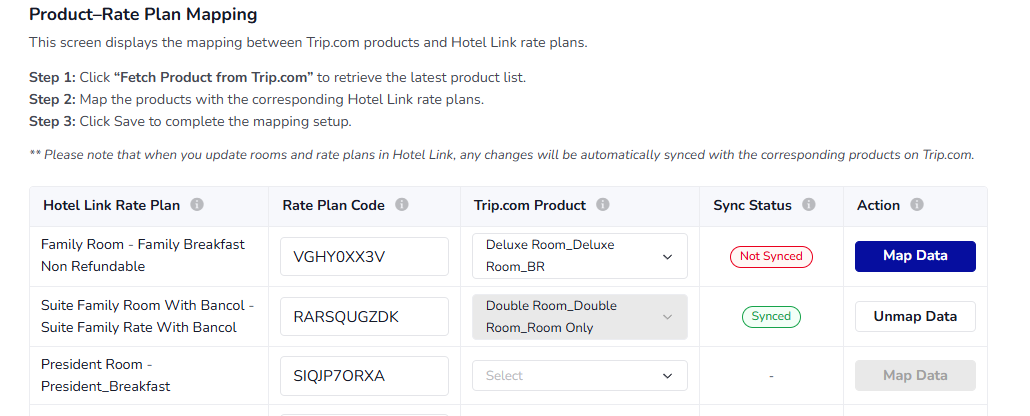Click into the RARSQUGZDK code field
Viewport: 1030px width, 416px height.
coord(364,317)
